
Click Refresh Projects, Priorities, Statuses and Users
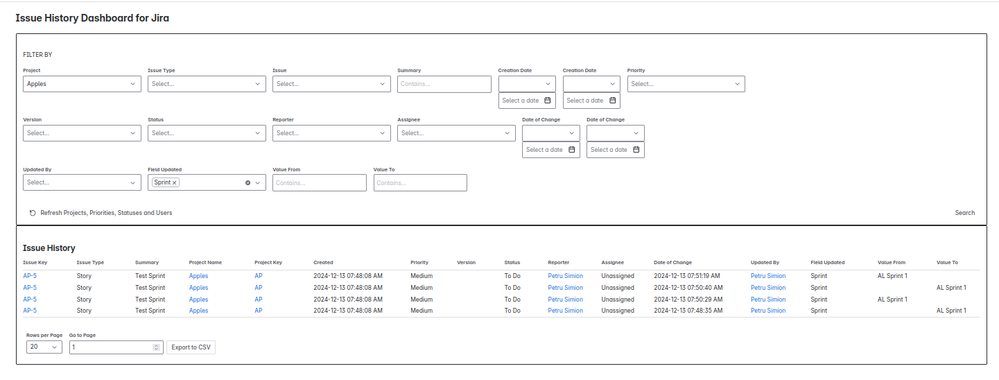pyautogui.click(x=106, y=213)
